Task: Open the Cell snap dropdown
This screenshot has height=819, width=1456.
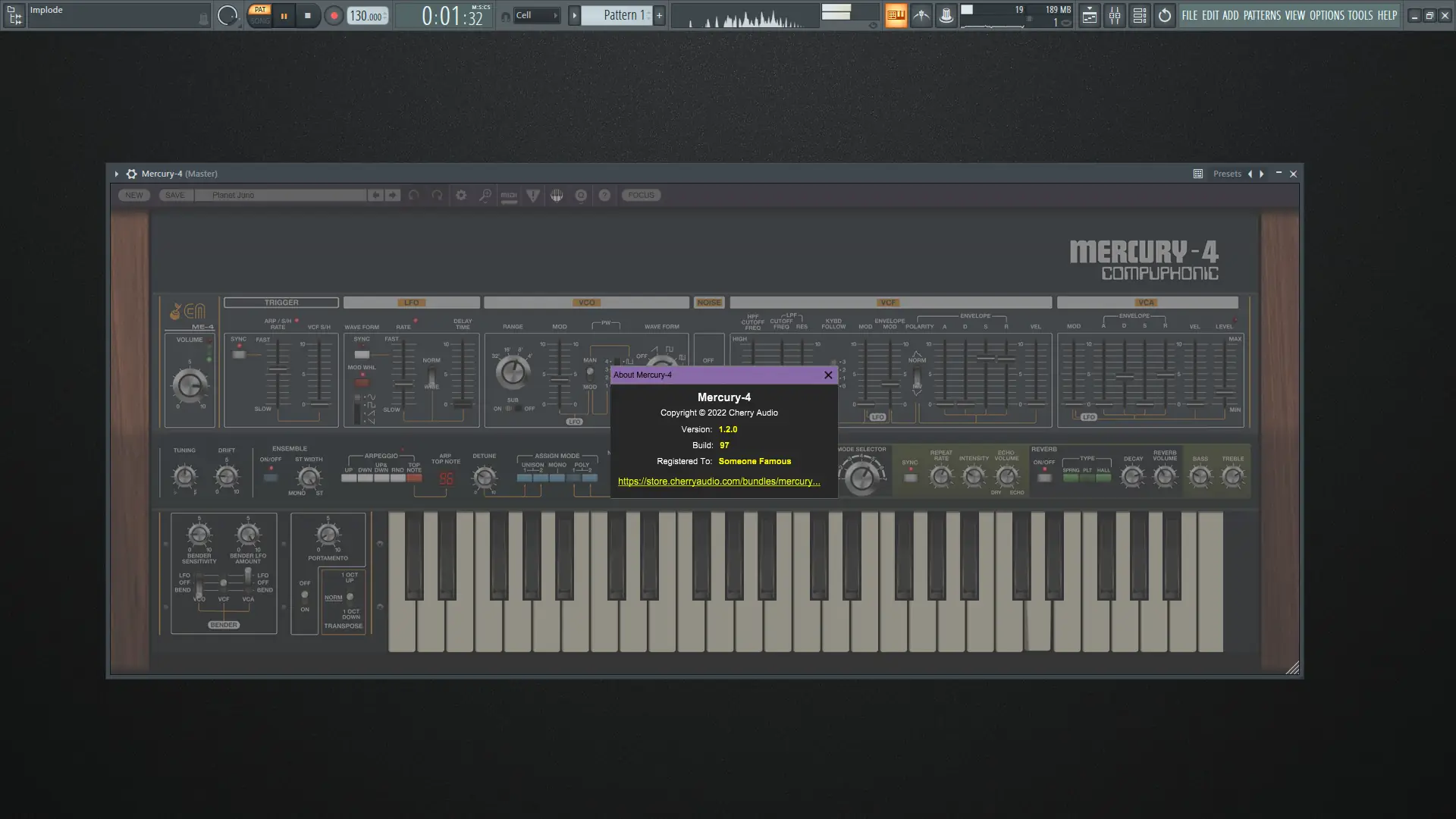Action: pos(537,15)
